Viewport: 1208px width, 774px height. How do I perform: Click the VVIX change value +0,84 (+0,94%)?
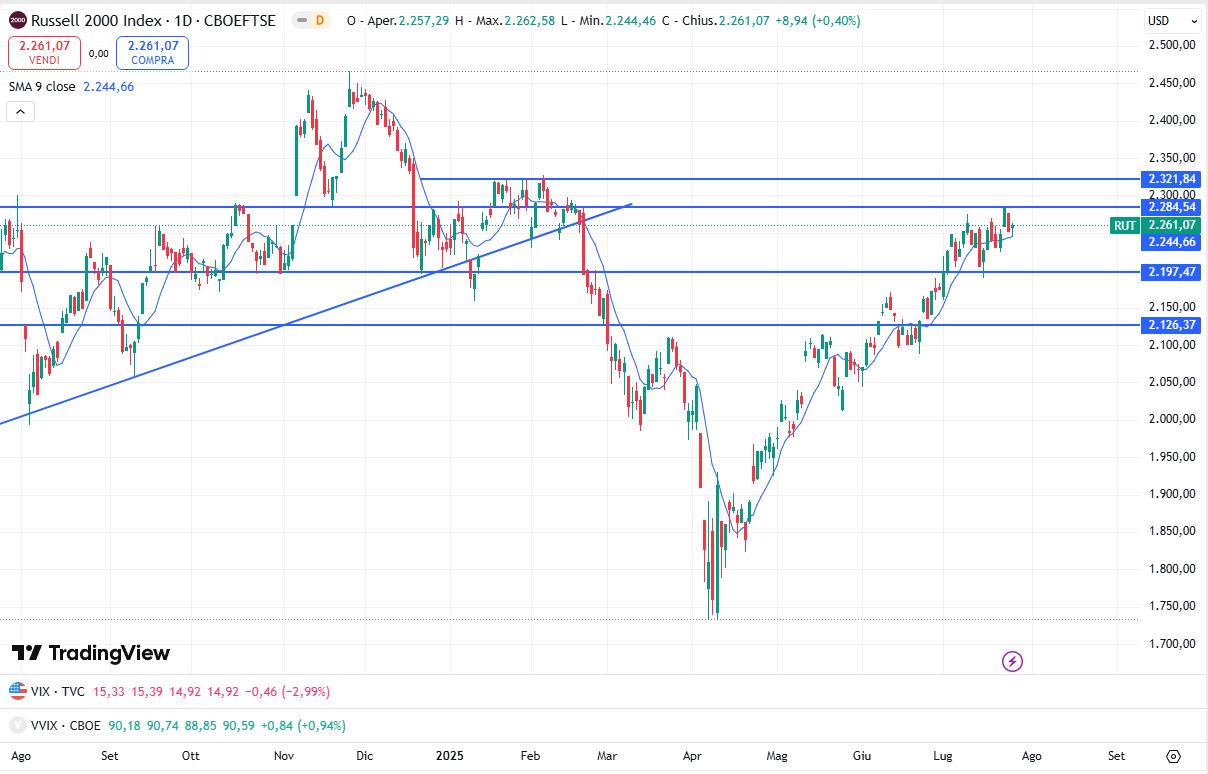(301, 725)
